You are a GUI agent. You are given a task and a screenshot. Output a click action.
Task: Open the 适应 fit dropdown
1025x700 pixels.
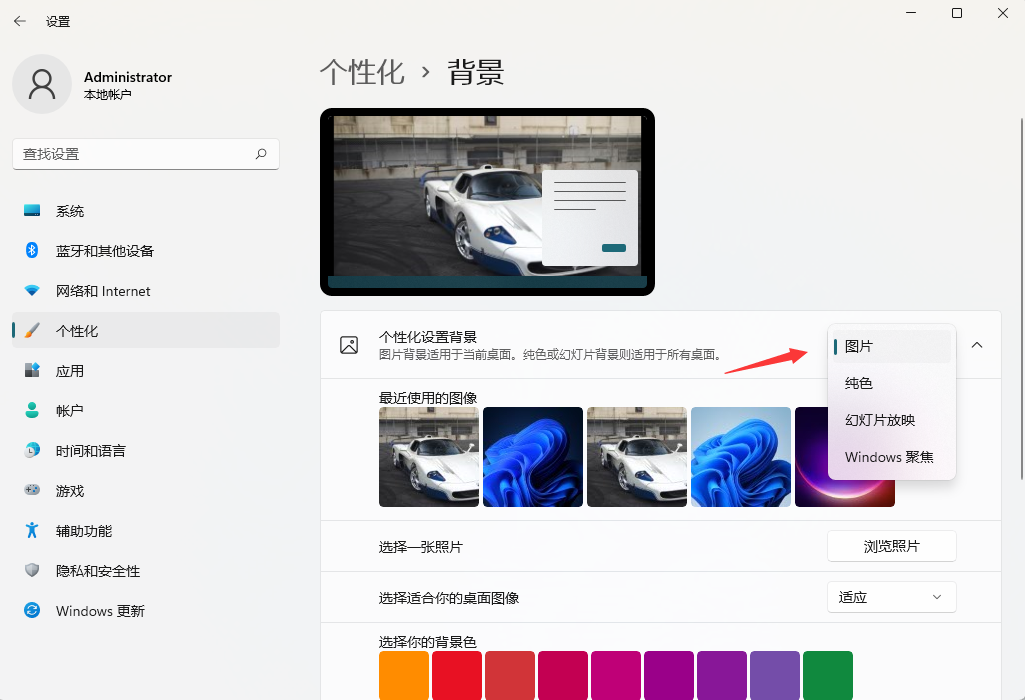(x=891, y=596)
